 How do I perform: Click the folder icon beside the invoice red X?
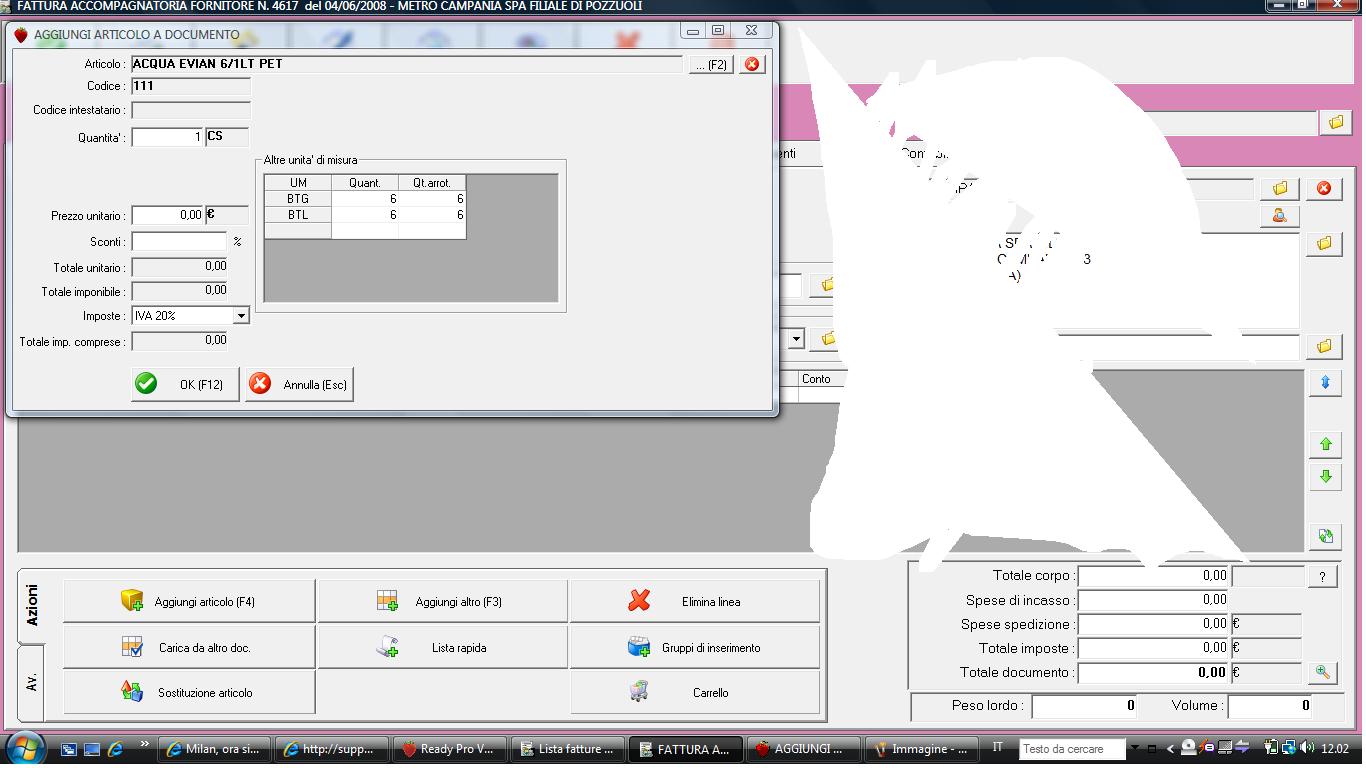(1279, 188)
